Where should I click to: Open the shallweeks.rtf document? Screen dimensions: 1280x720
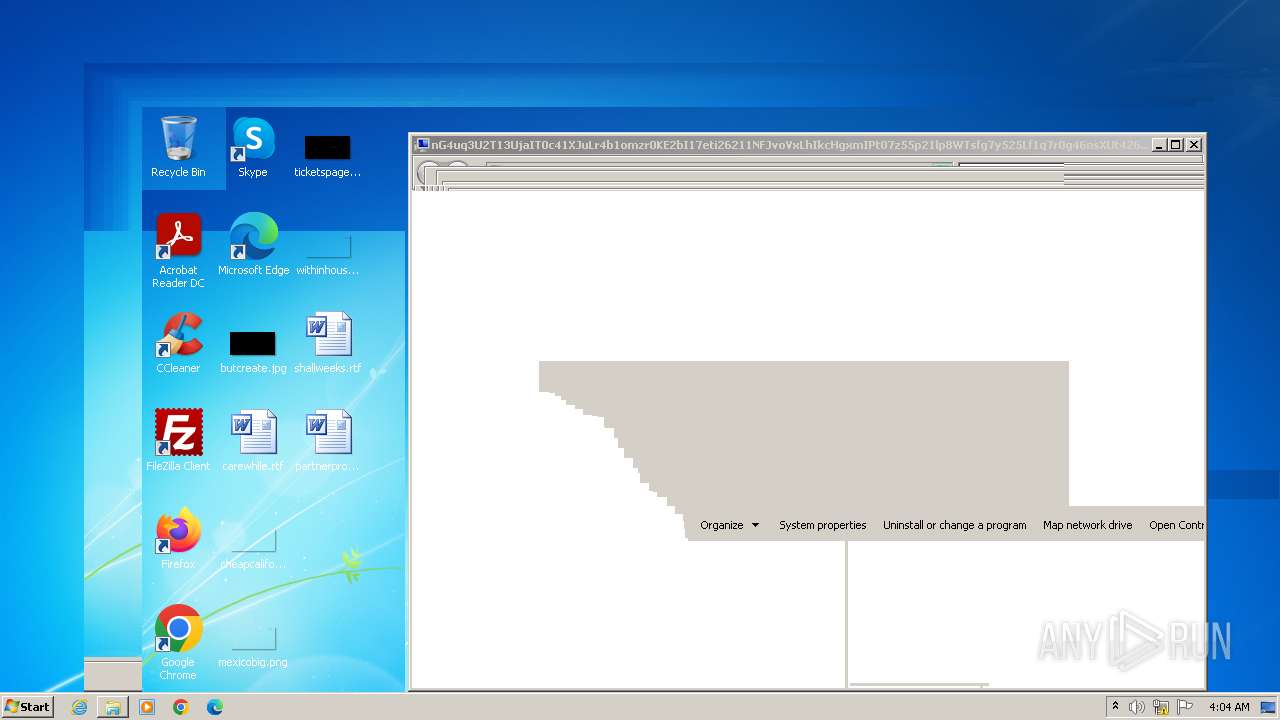tap(327, 343)
